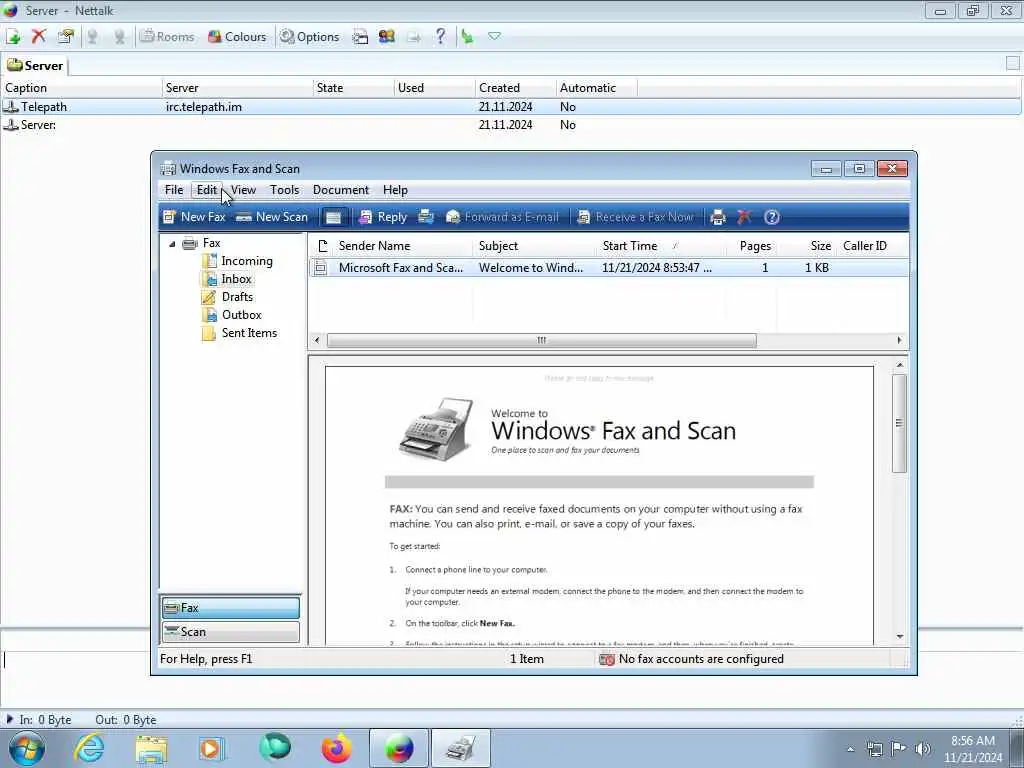The height and width of the screenshot is (768, 1024).
Task: Click the two-users icon in Nettalk toolbar
Action: (387, 37)
